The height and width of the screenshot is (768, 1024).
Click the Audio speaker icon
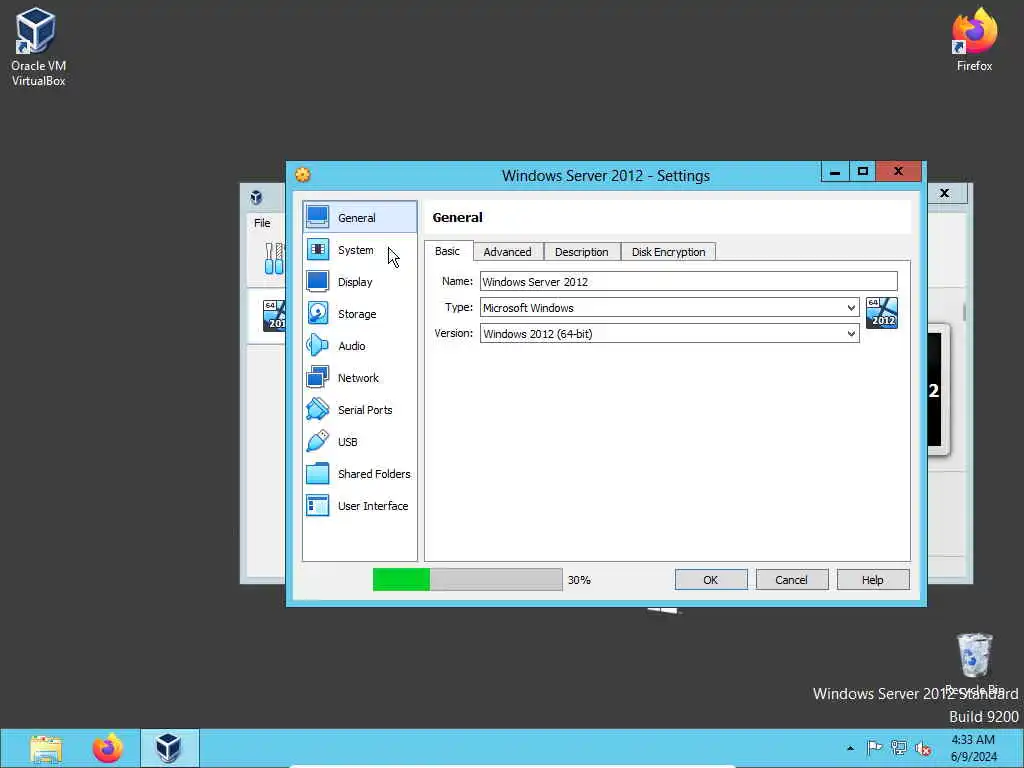pyautogui.click(x=317, y=345)
